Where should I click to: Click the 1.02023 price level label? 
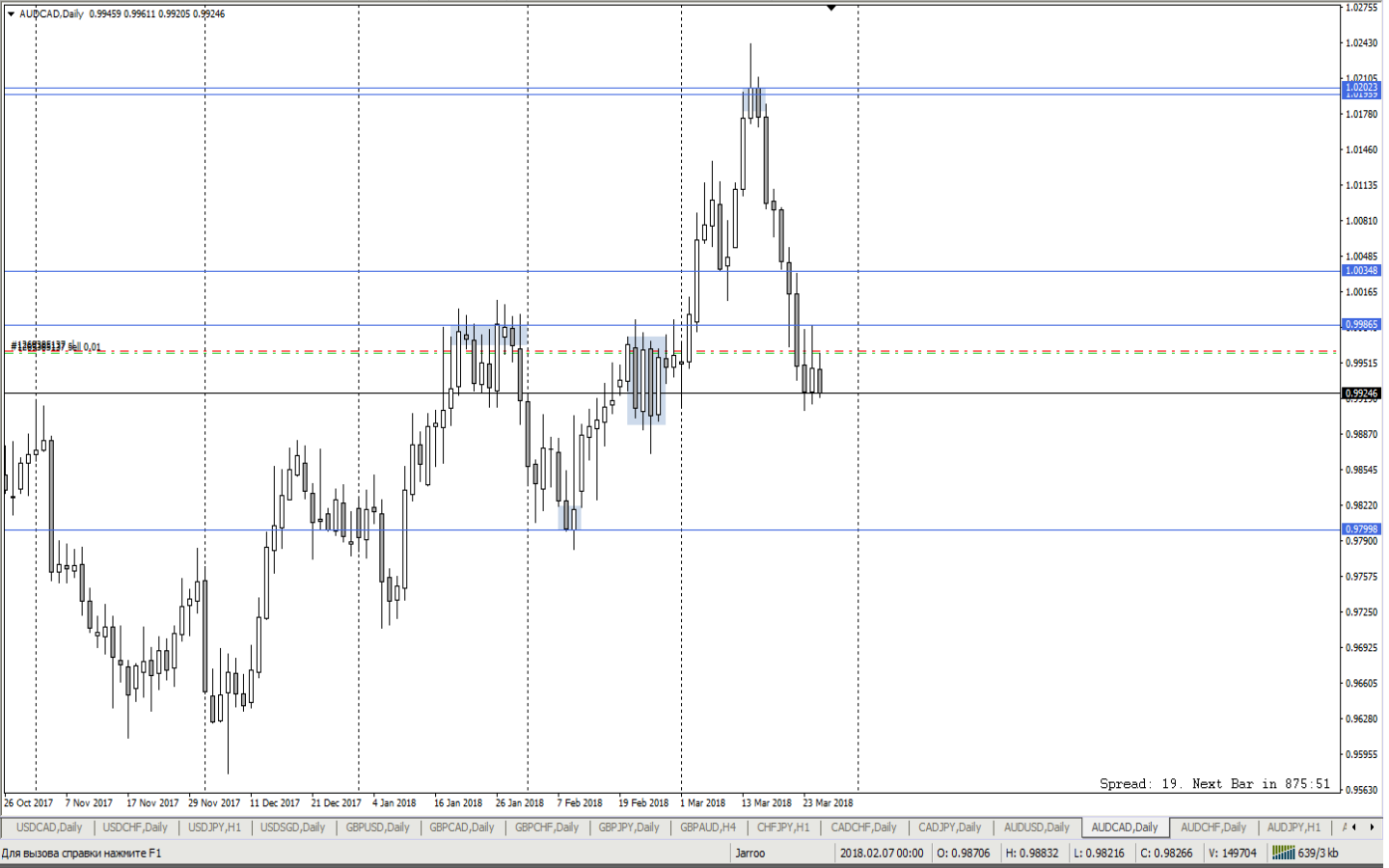tap(1361, 88)
